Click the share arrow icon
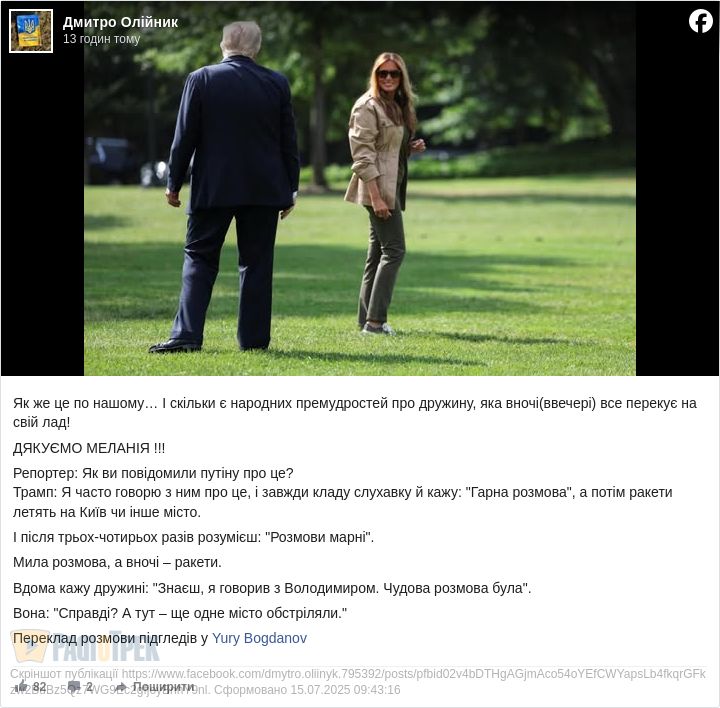The width and height of the screenshot is (720, 708). 121,686
